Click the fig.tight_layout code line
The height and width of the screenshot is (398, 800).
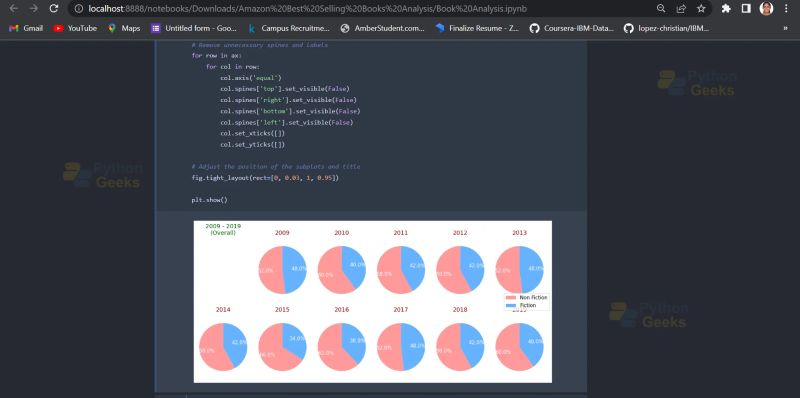coord(265,178)
